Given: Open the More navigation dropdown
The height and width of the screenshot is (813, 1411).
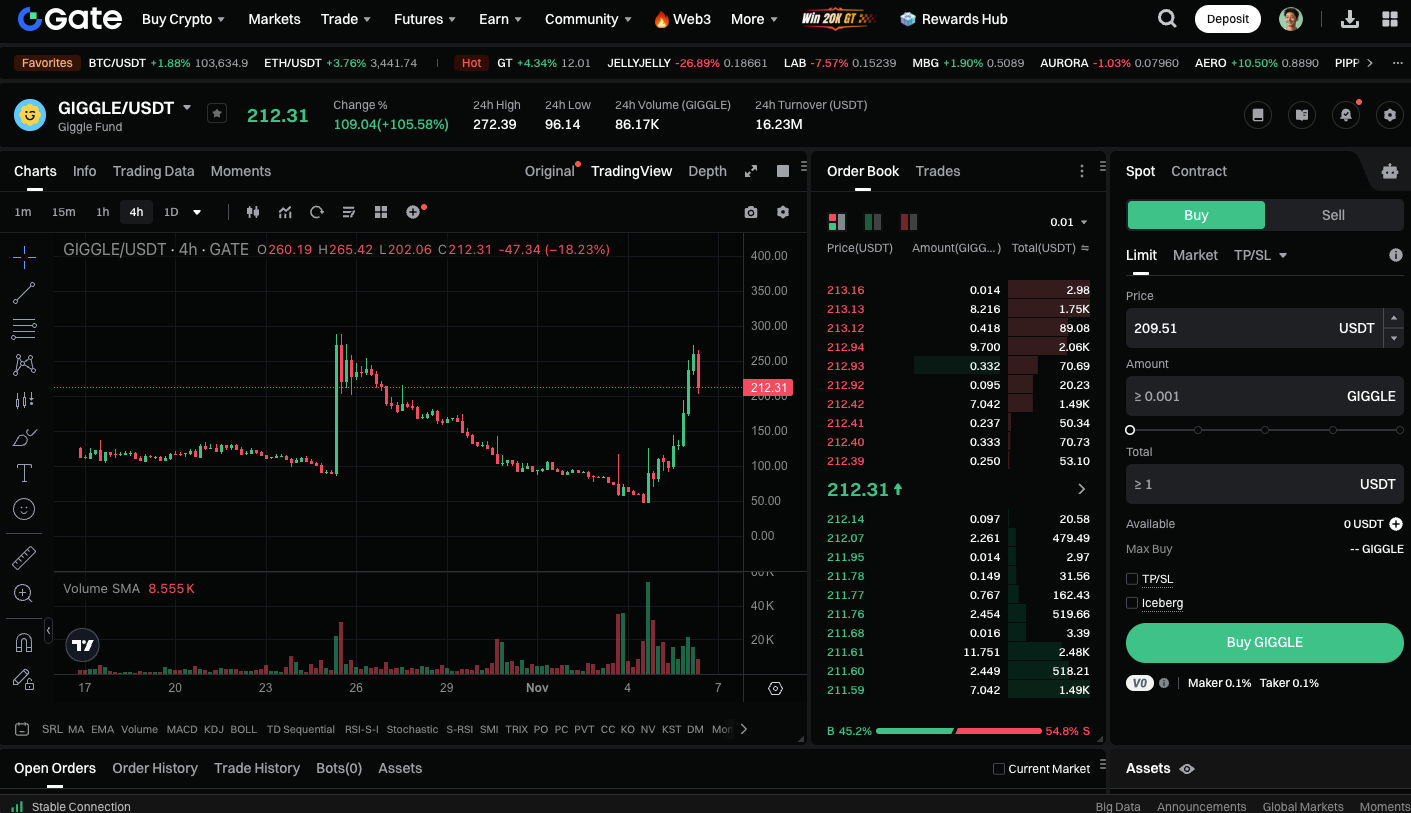Looking at the screenshot, I should pos(755,19).
